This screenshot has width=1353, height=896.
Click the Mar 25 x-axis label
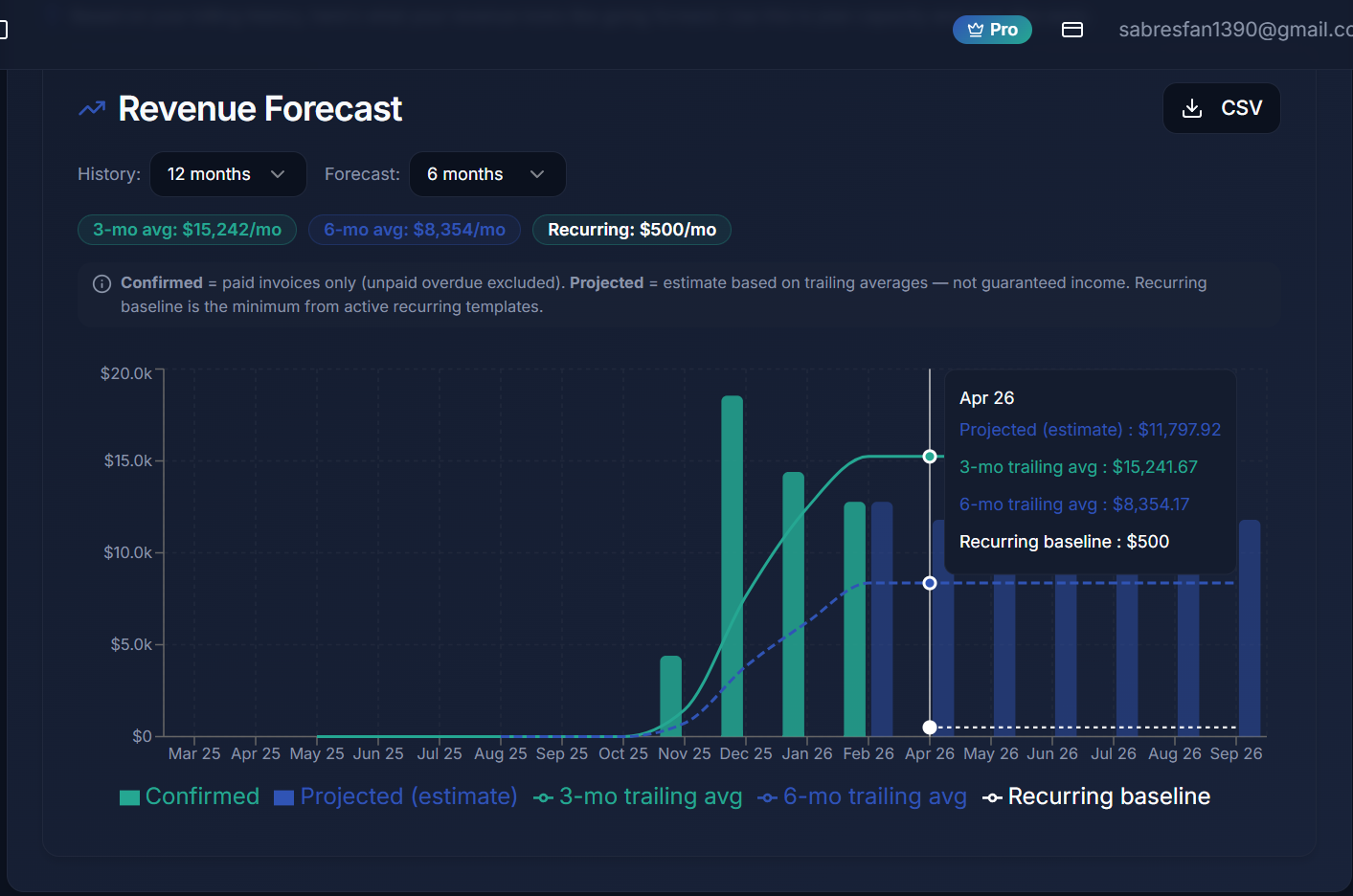click(x=194, y=754)
